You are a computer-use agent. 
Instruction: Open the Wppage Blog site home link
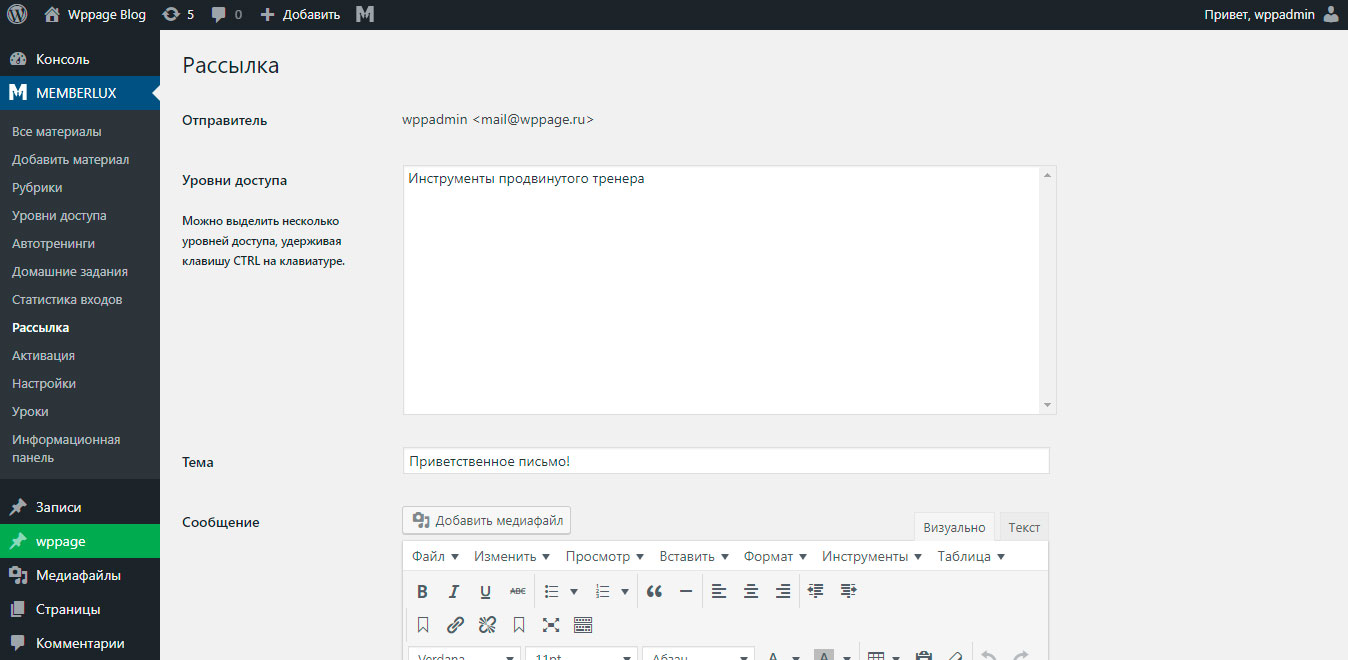(x=95, y=15)
